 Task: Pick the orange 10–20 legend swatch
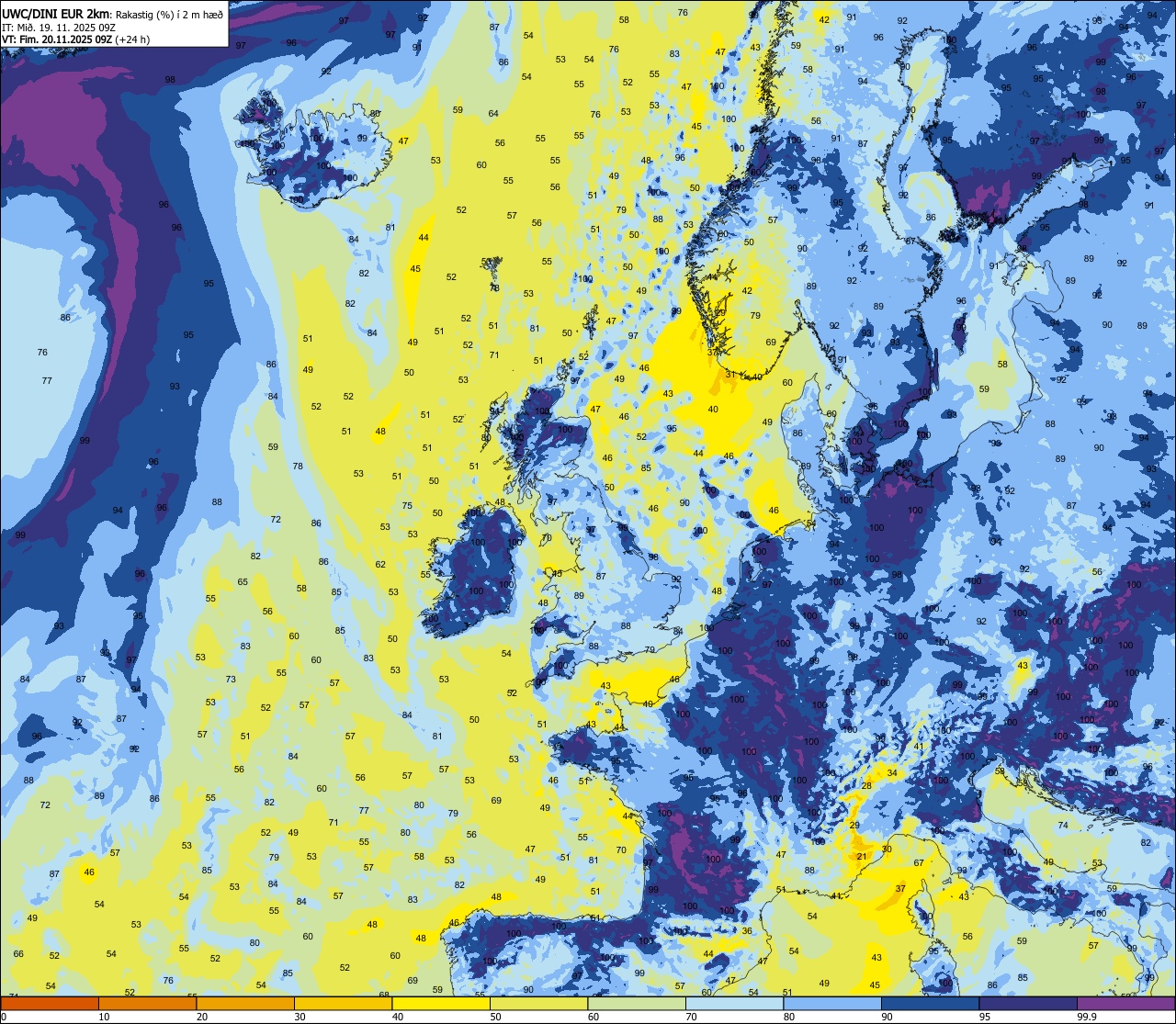point(147,1003)
